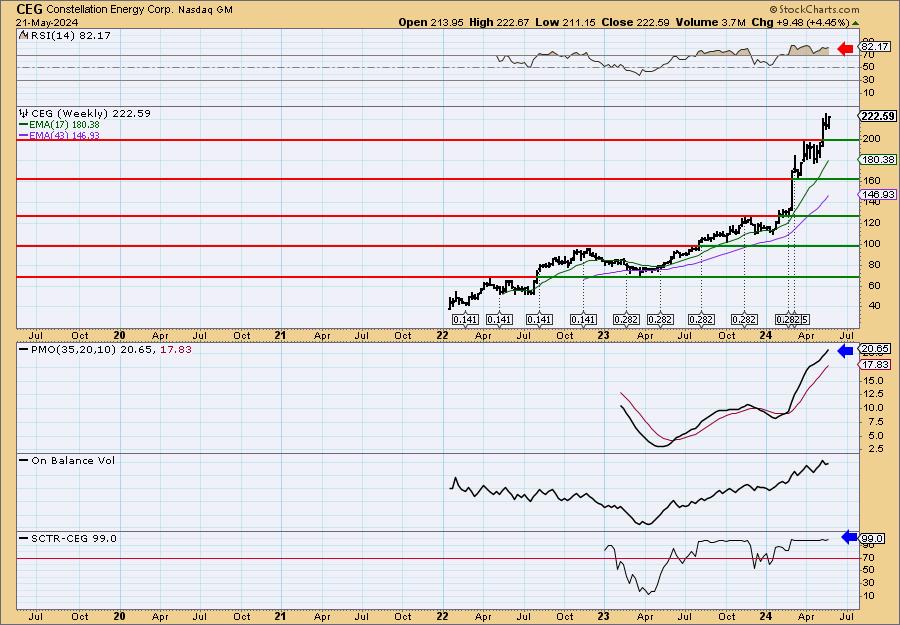Click the area-chart icon beside RSI(14)
The width and height of the screenshot is (900, 625).
[x=24, y=35]
